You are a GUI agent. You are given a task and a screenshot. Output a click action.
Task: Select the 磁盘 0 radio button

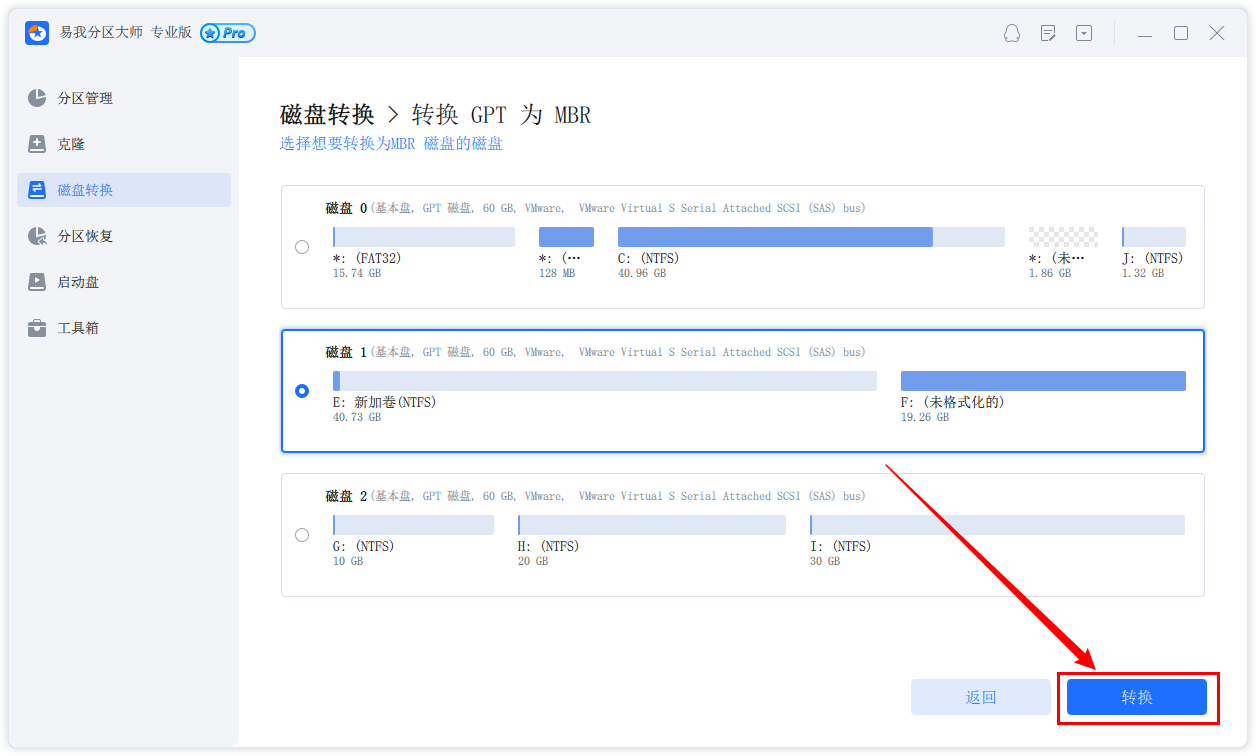point(302,247)
